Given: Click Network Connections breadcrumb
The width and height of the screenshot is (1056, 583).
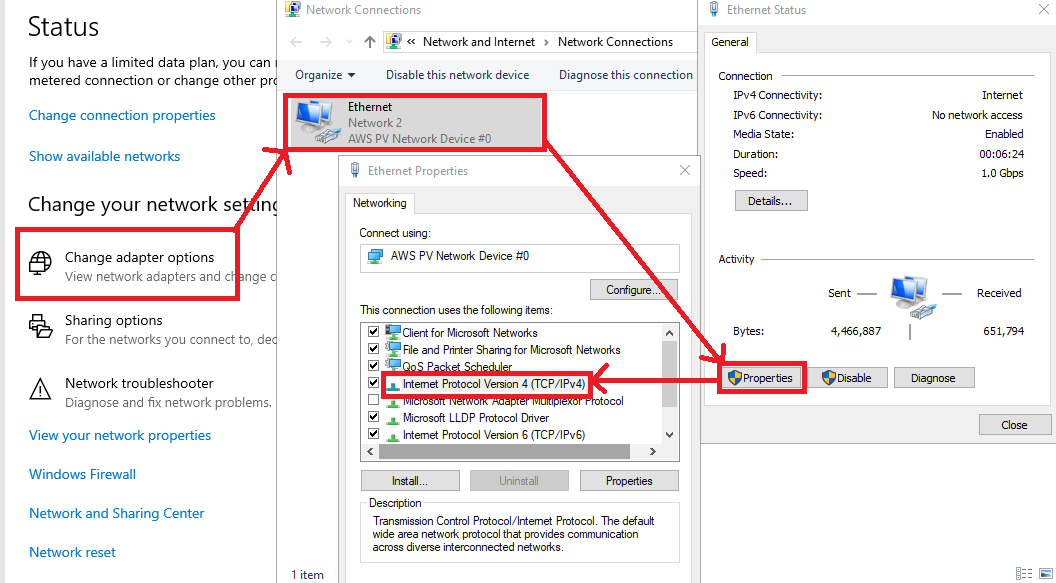Looking at the screenshot, I should pos(616,42).
